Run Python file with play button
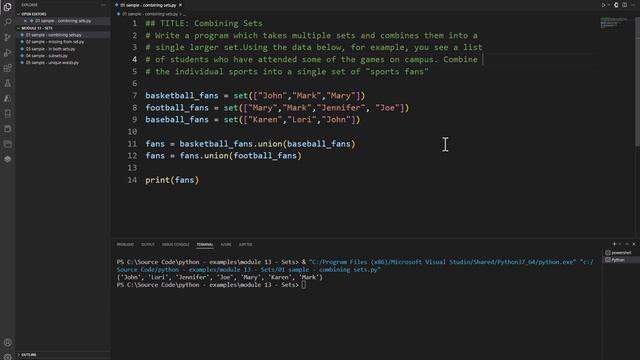This screenshot has height=360, width=640. [x=603, y=5]
